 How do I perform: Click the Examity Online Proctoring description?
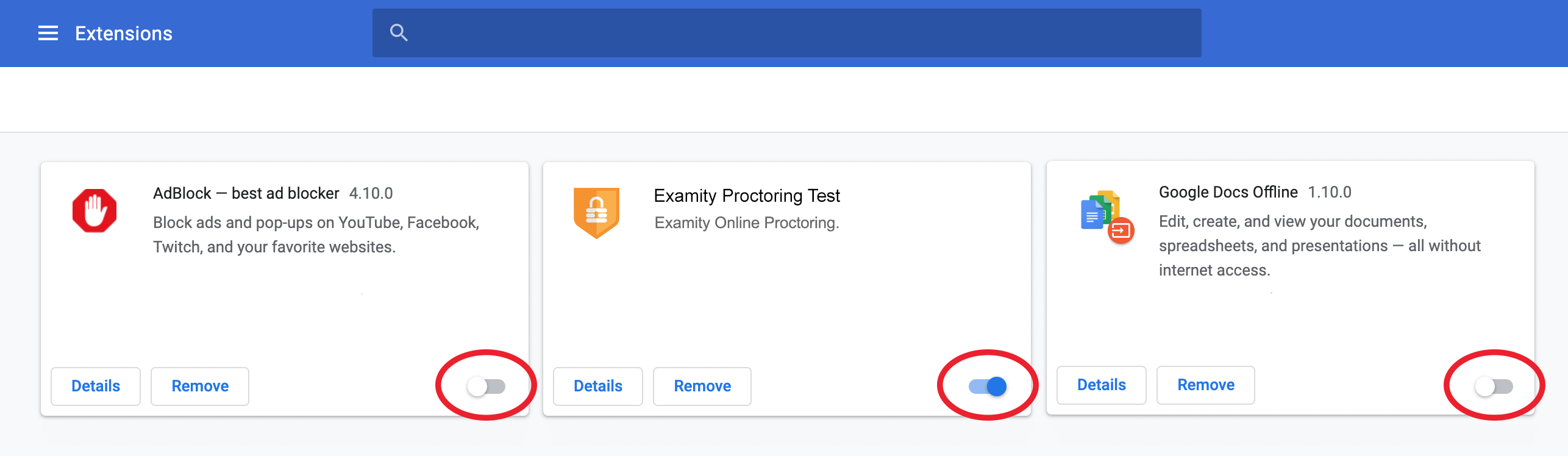pyautogui.click(x=747, y=223)
